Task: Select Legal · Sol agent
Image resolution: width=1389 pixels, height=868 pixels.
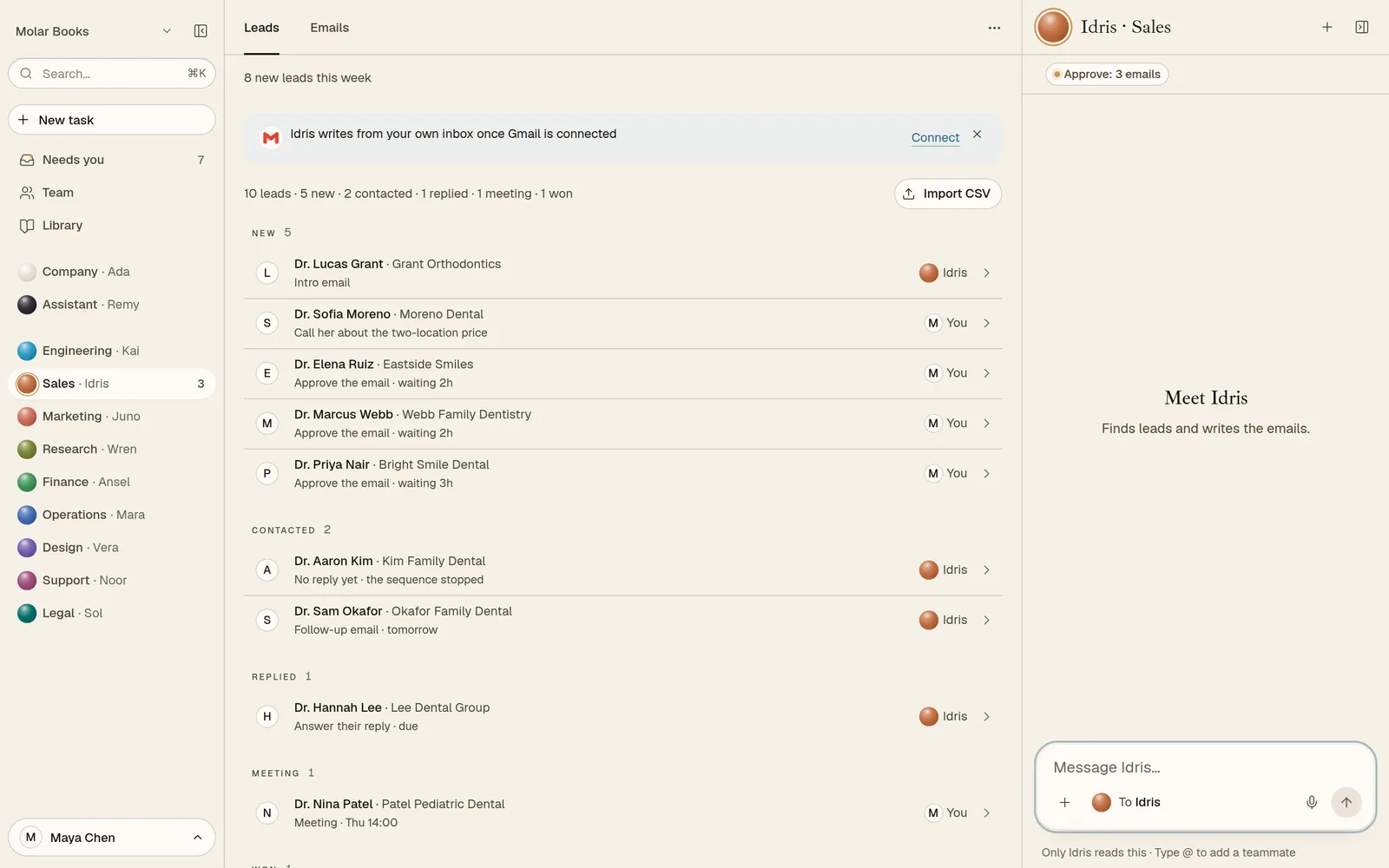Action: click(112, 613)
